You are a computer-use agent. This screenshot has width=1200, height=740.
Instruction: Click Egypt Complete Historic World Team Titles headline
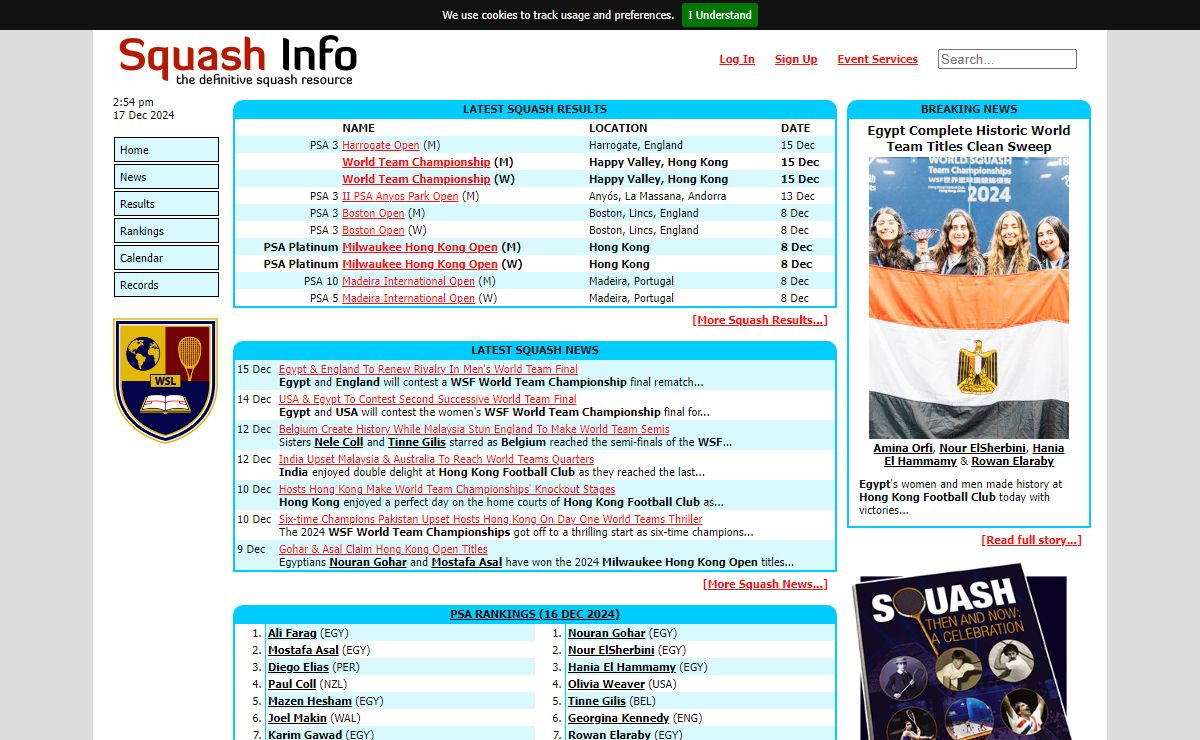[969, 138]
